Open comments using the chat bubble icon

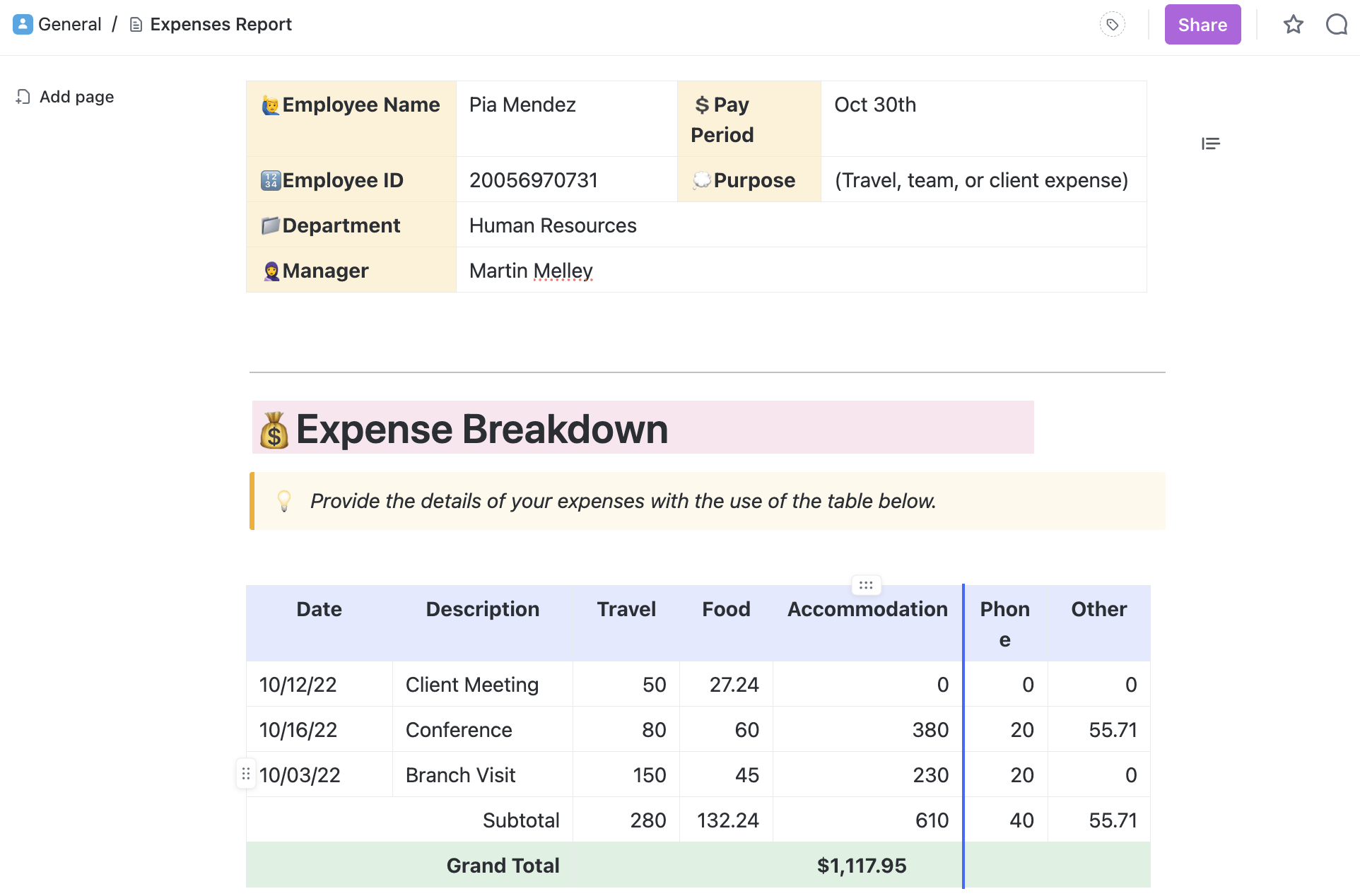[1338, 24]
